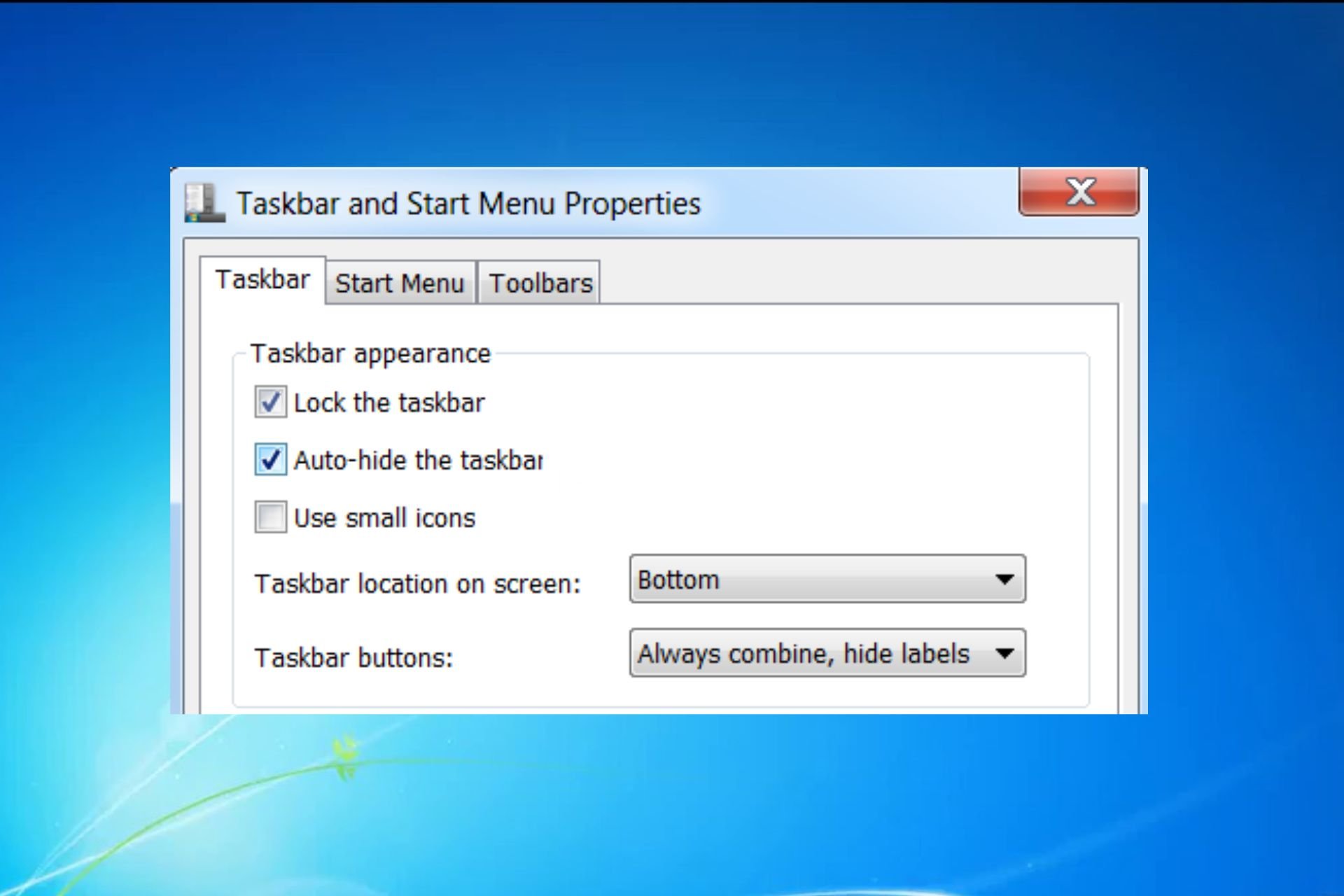
Task: Switch to the Start Menu tab
Action: pyautogui.click(x=400, y=283)
